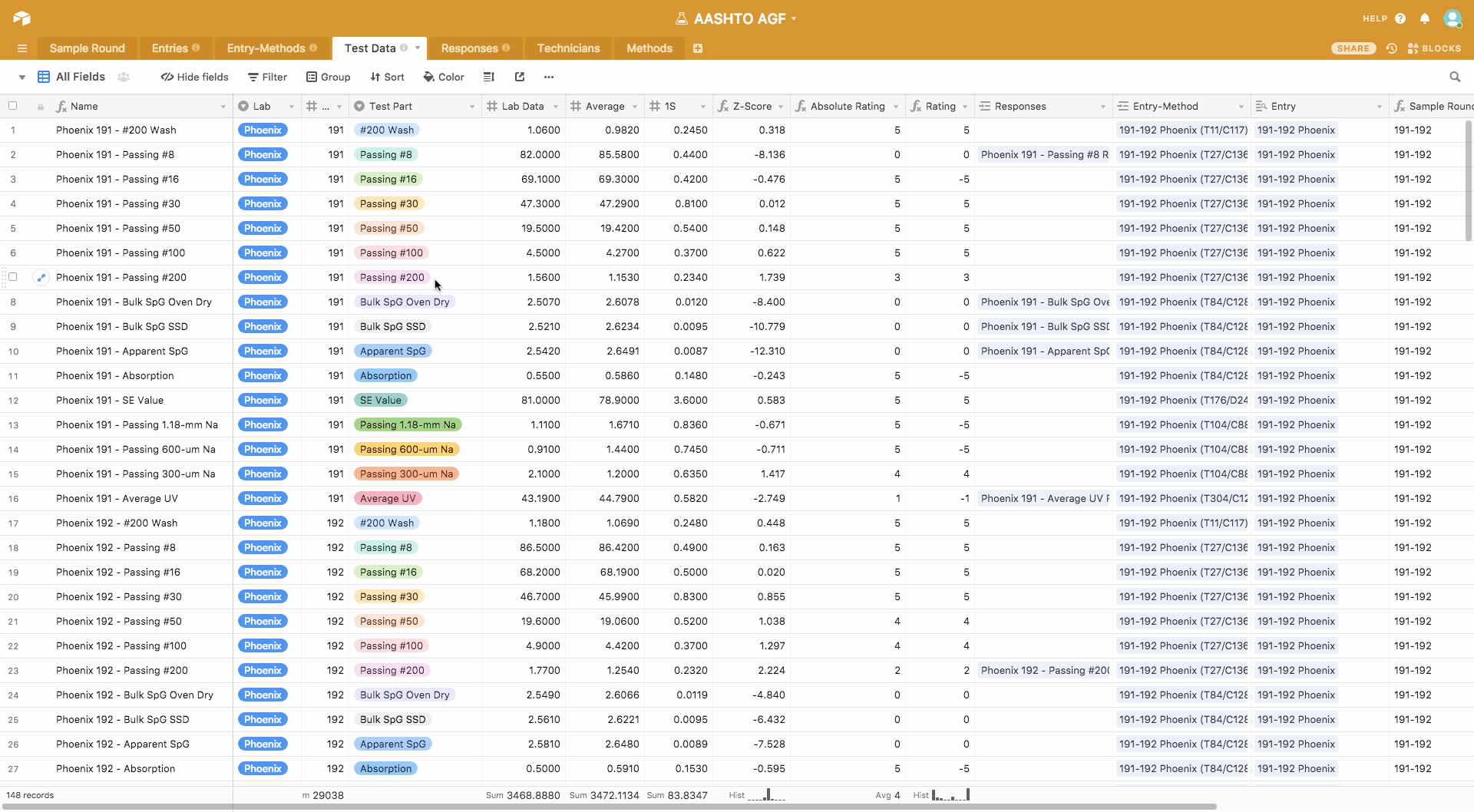Open the Z-Score column dropdown arrow
This screenshot has width=1474, height=812.
pos(781,107)
